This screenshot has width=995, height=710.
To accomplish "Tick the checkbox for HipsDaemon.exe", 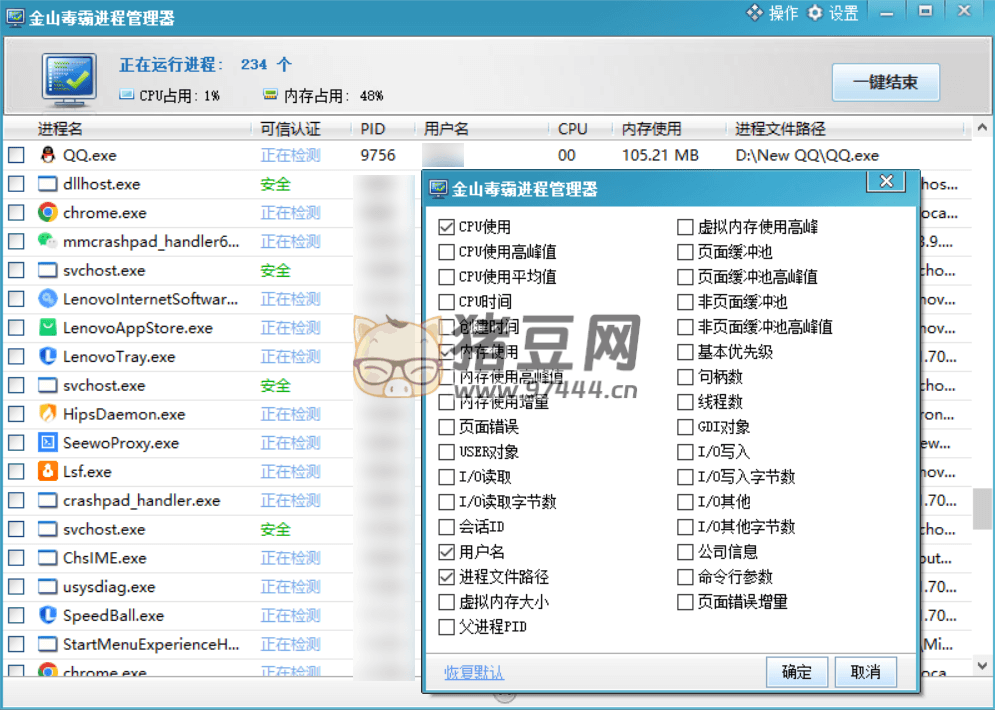I will click(16, 414).
